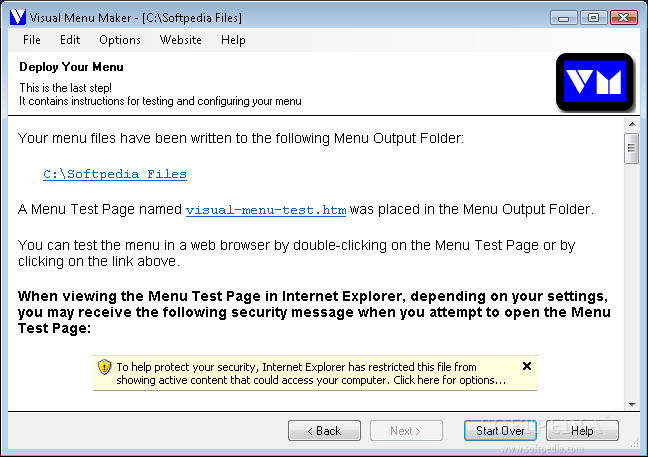Click the 'This is the last step!' text

click(66, 88)
